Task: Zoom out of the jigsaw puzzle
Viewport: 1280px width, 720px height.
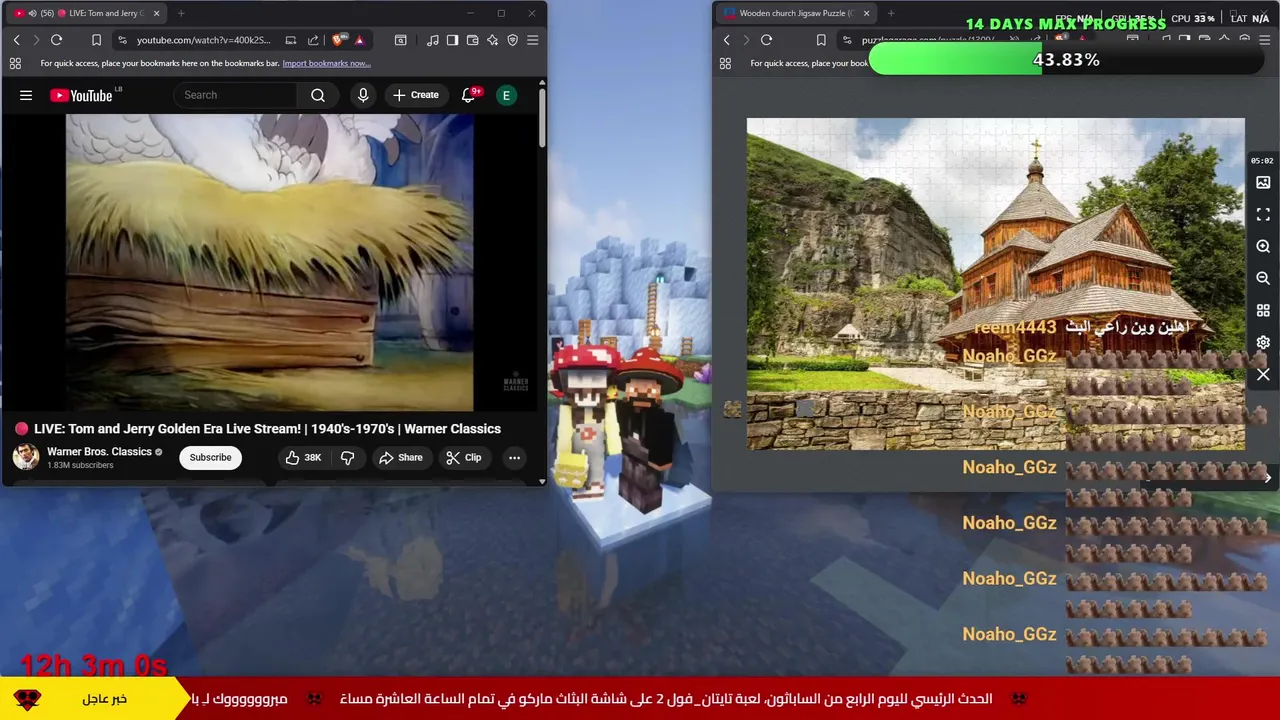Action: pyautogui.click(x=1263, y=278)
